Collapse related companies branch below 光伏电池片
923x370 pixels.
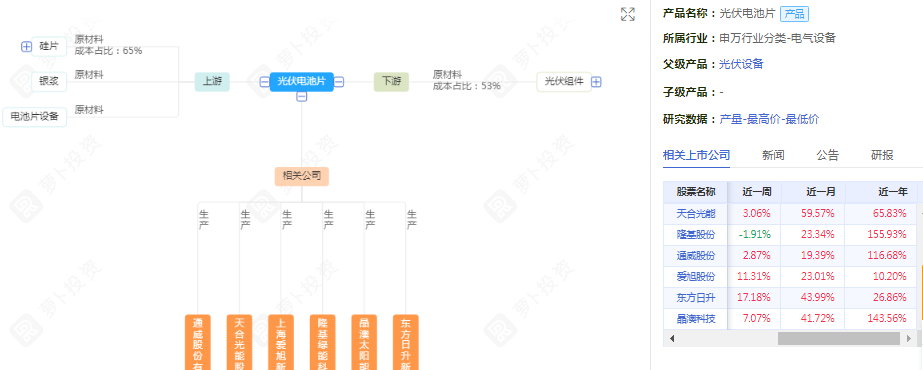click(x=301, y=97)
